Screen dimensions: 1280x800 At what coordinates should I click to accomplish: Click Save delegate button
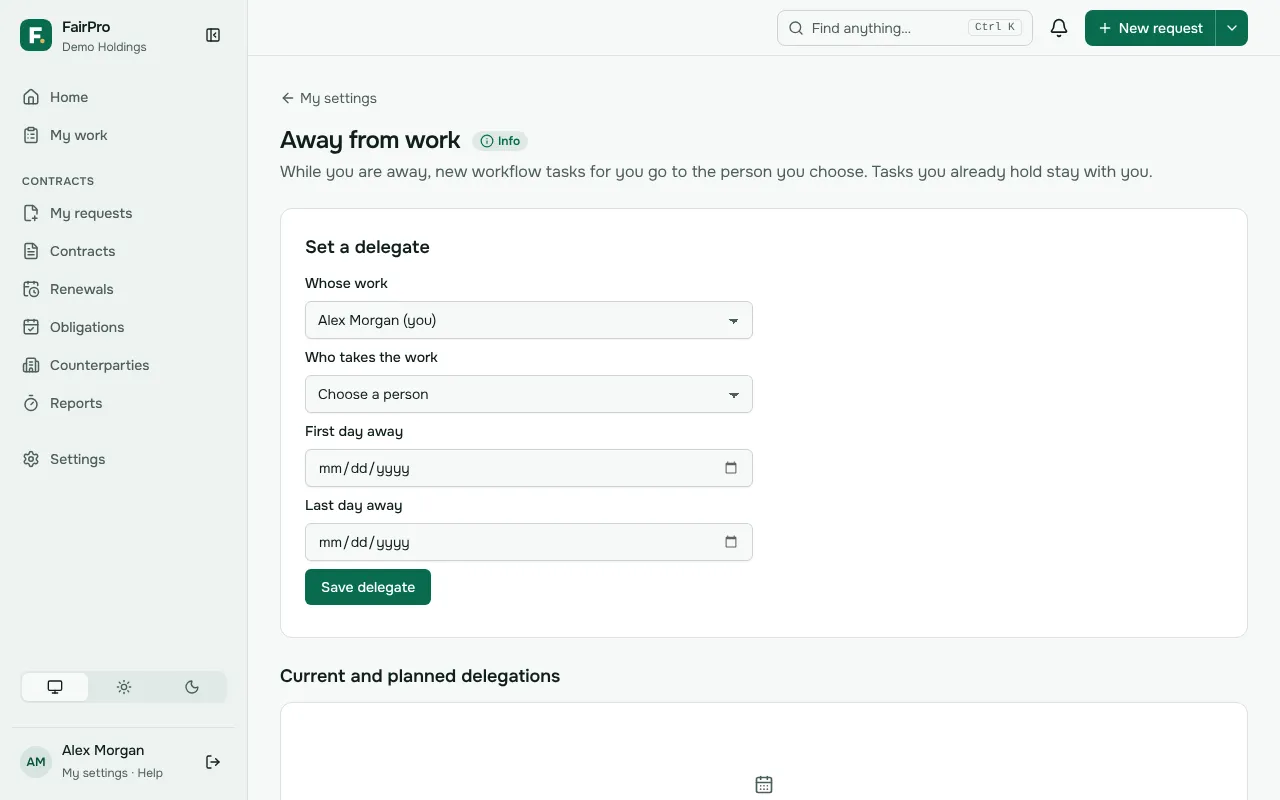click(x=368, y=587)
